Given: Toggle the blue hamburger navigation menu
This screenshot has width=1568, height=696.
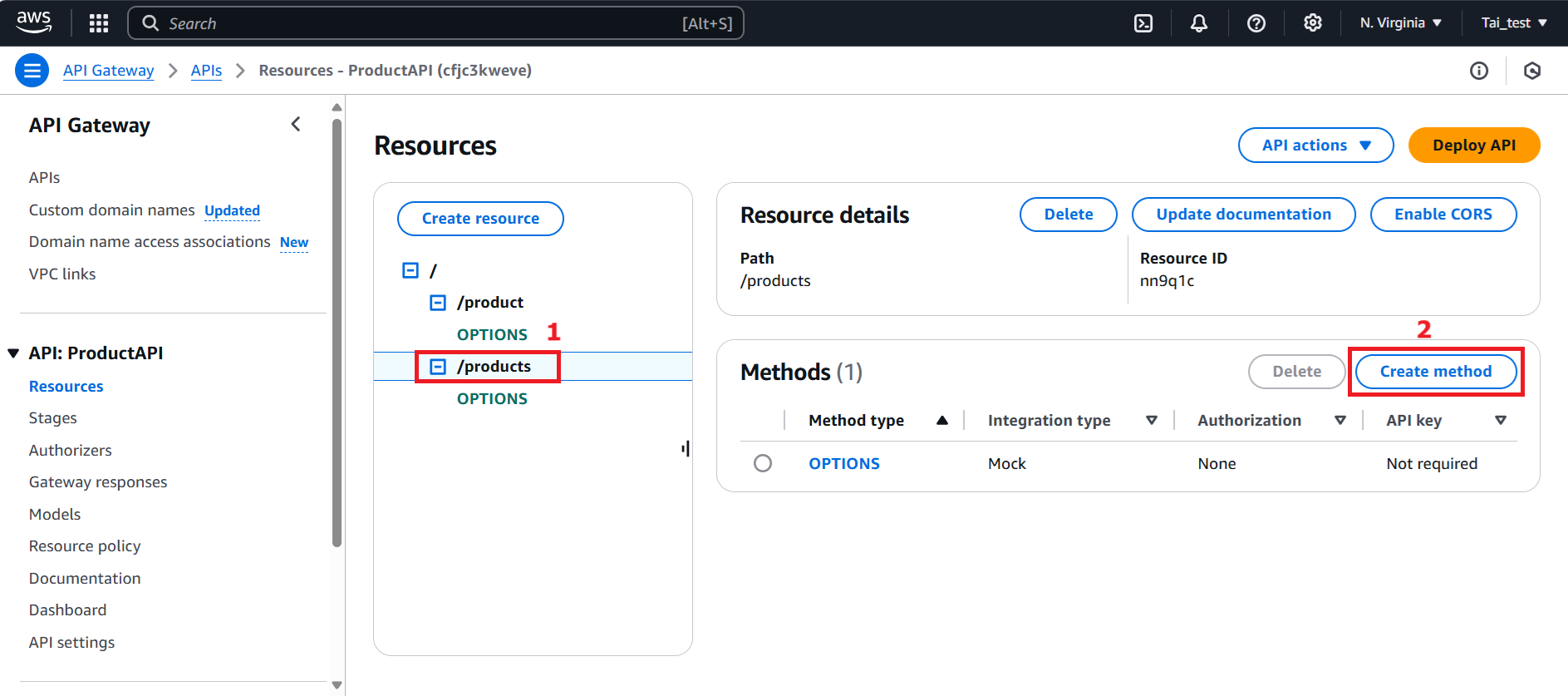Looking at the screenshot, I should click(x=32, y=71).
